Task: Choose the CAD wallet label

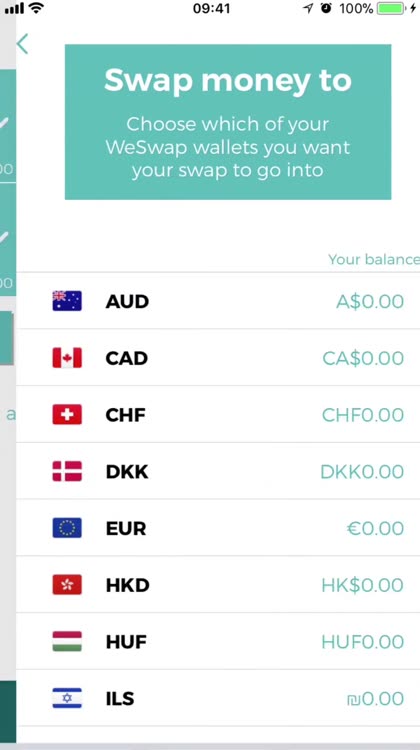Action: pos(127,358)
